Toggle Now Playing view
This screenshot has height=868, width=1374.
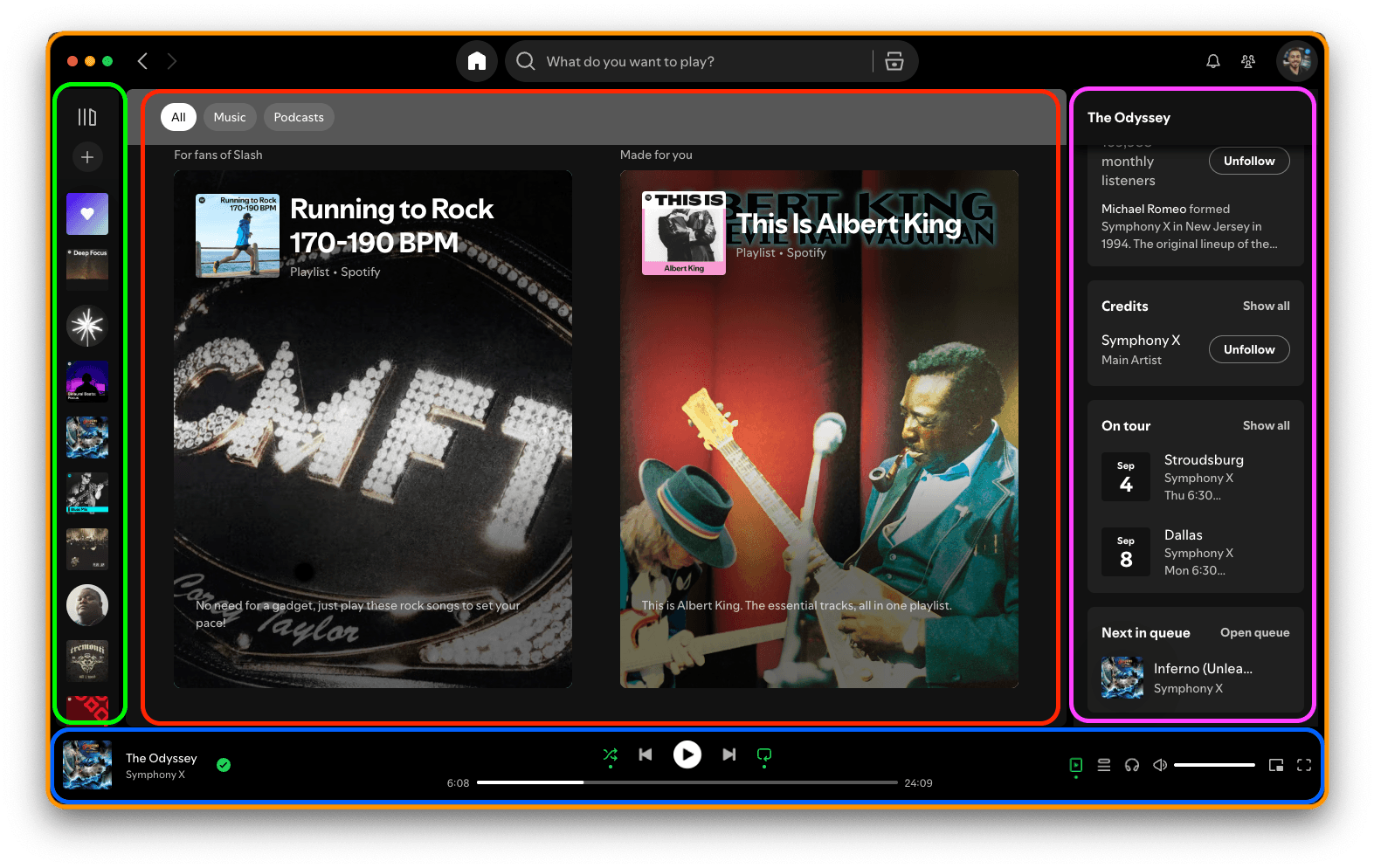click(1076, 765)
